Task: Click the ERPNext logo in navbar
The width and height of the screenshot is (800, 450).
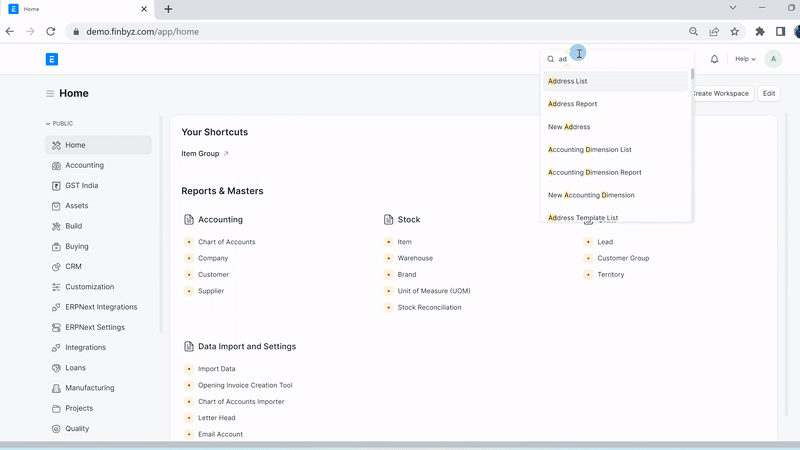Action: tap(52, 59)
